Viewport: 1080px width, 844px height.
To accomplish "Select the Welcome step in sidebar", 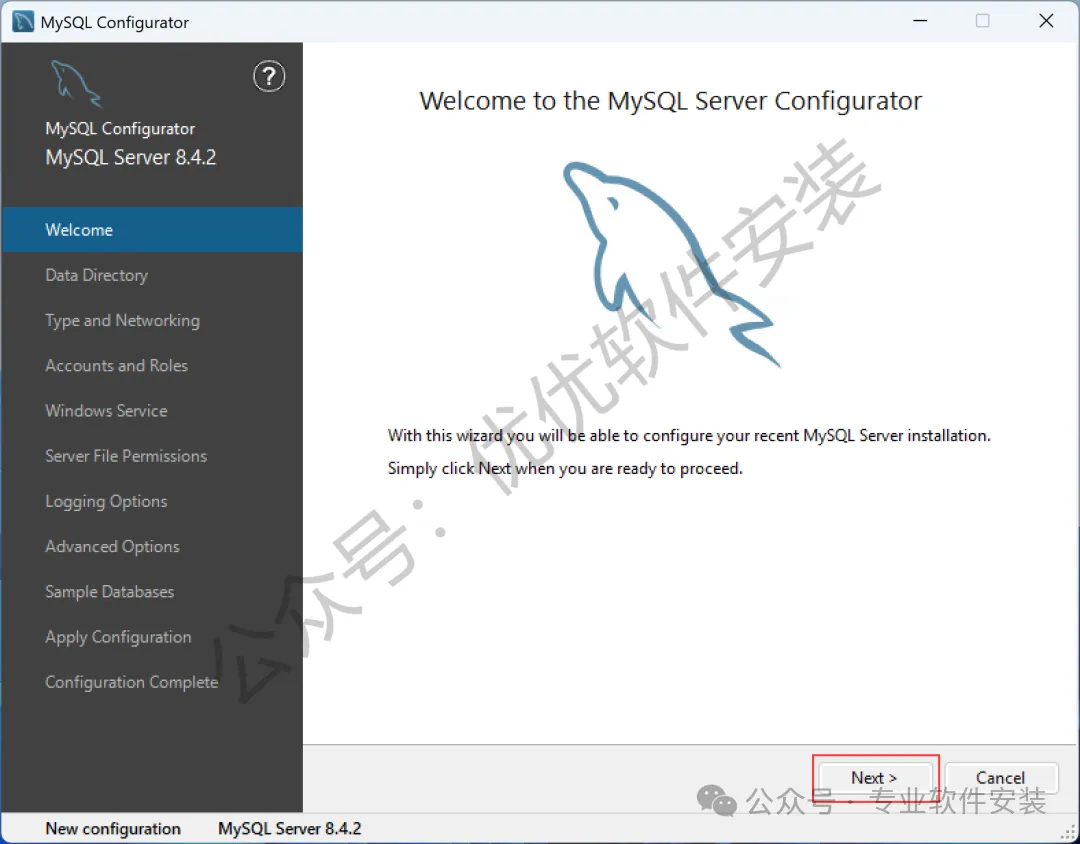I will (152, 229).
